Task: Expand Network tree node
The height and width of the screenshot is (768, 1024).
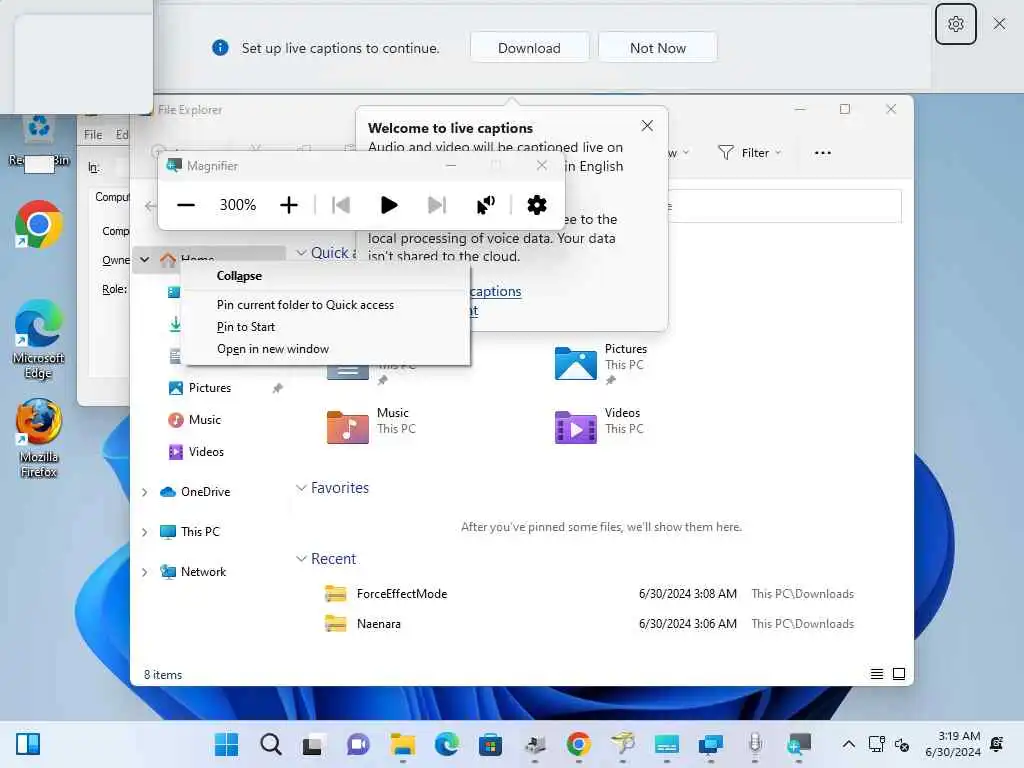Action: 144,572
